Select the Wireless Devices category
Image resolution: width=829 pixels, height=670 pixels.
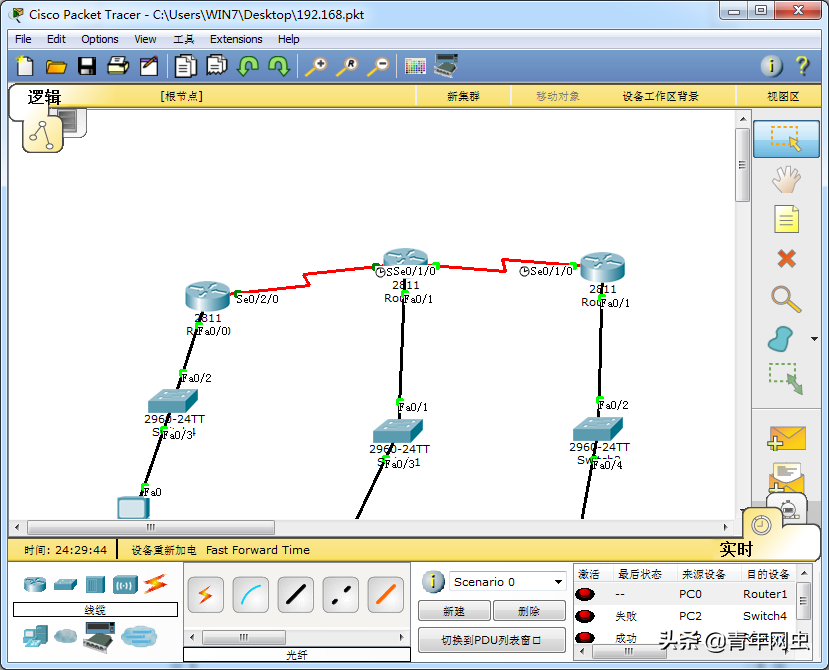[x=125, y=585]
